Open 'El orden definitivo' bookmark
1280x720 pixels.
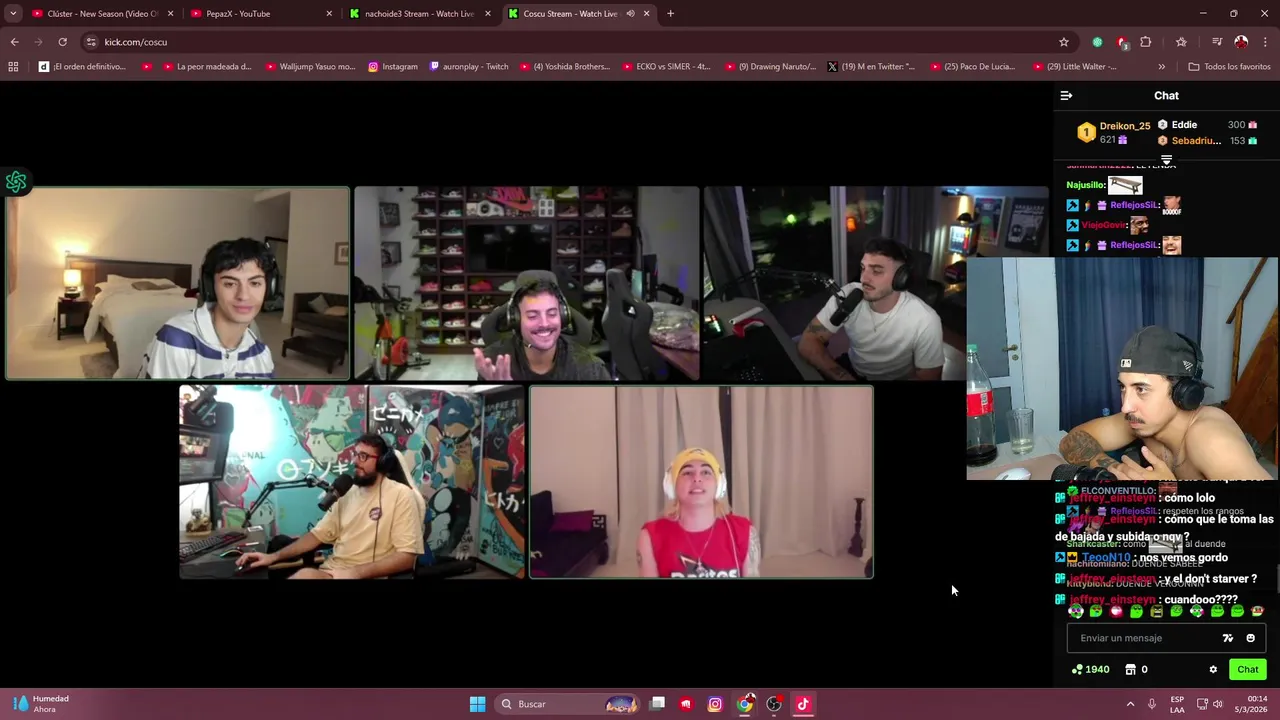(82, 67)
